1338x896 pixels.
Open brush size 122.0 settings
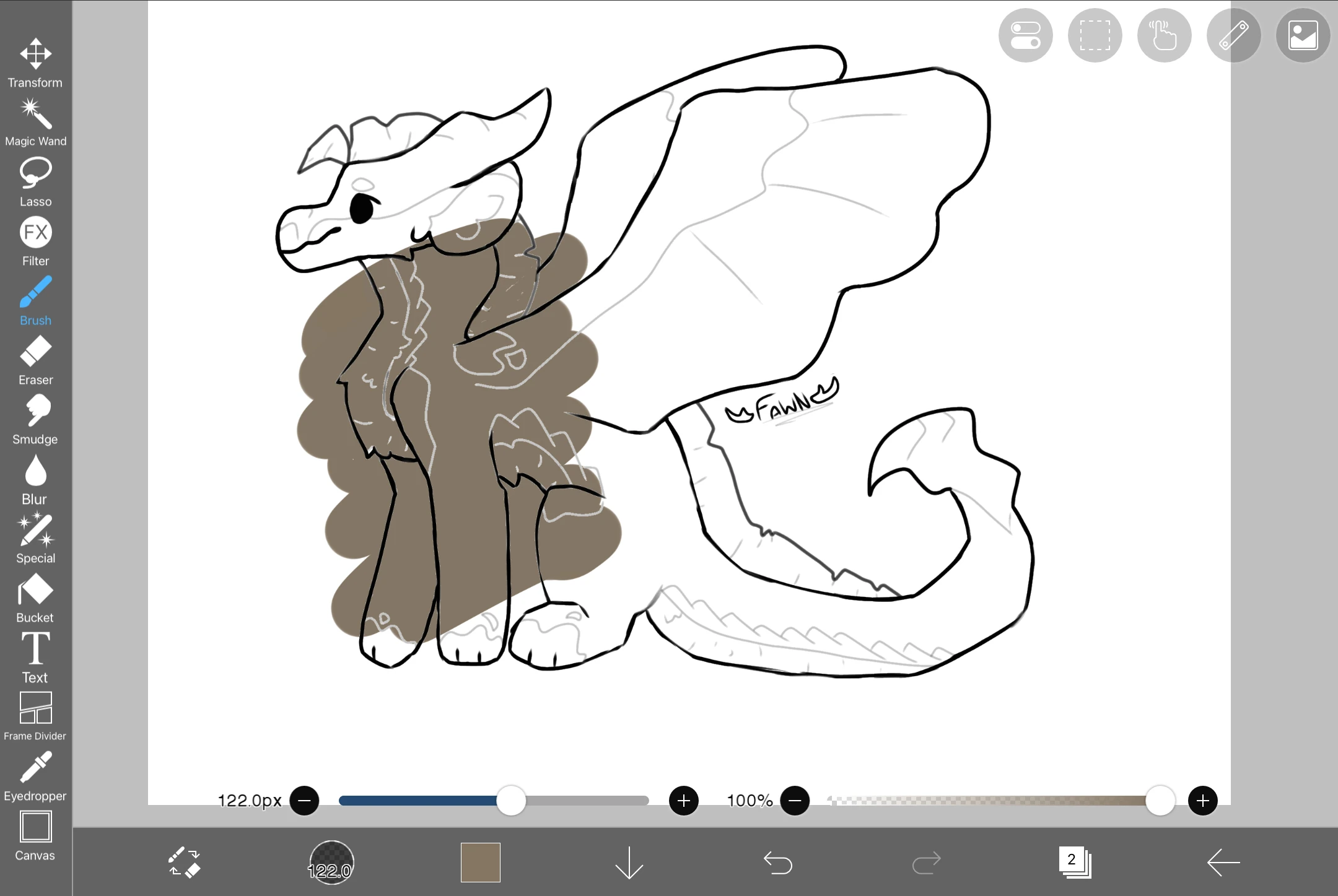[331, 862]
